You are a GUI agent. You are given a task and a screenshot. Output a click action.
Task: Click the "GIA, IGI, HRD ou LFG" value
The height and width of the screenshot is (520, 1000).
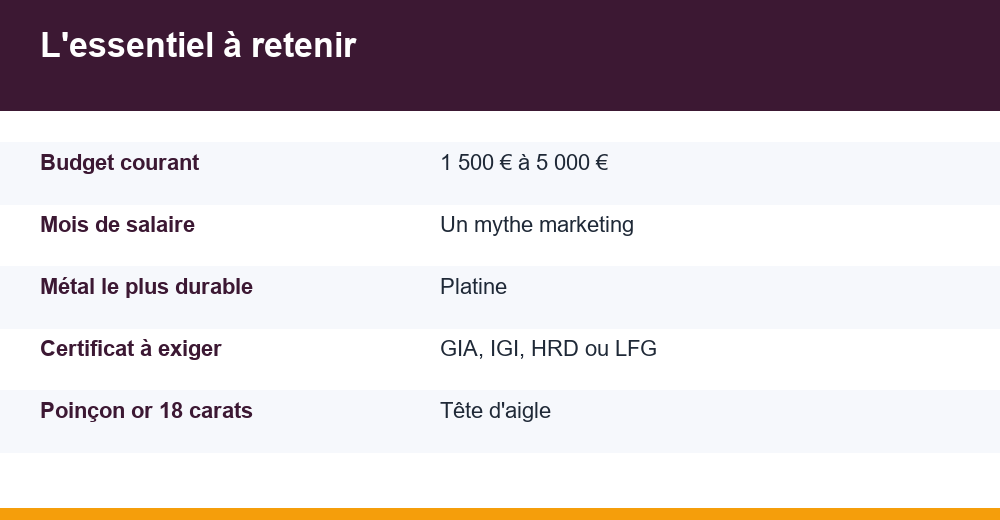(x=548, y=348)
